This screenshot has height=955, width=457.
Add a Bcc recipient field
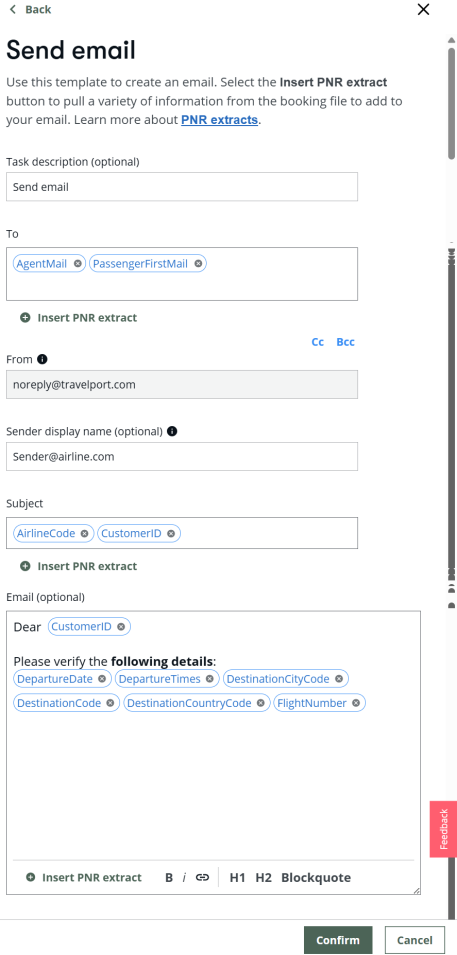click(345, 342)
